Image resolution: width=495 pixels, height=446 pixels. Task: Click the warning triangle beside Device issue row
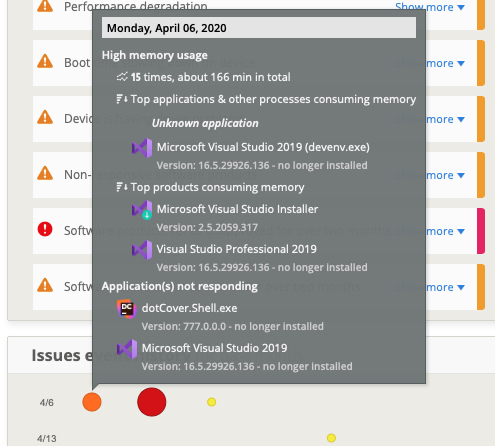click(45, 117)
